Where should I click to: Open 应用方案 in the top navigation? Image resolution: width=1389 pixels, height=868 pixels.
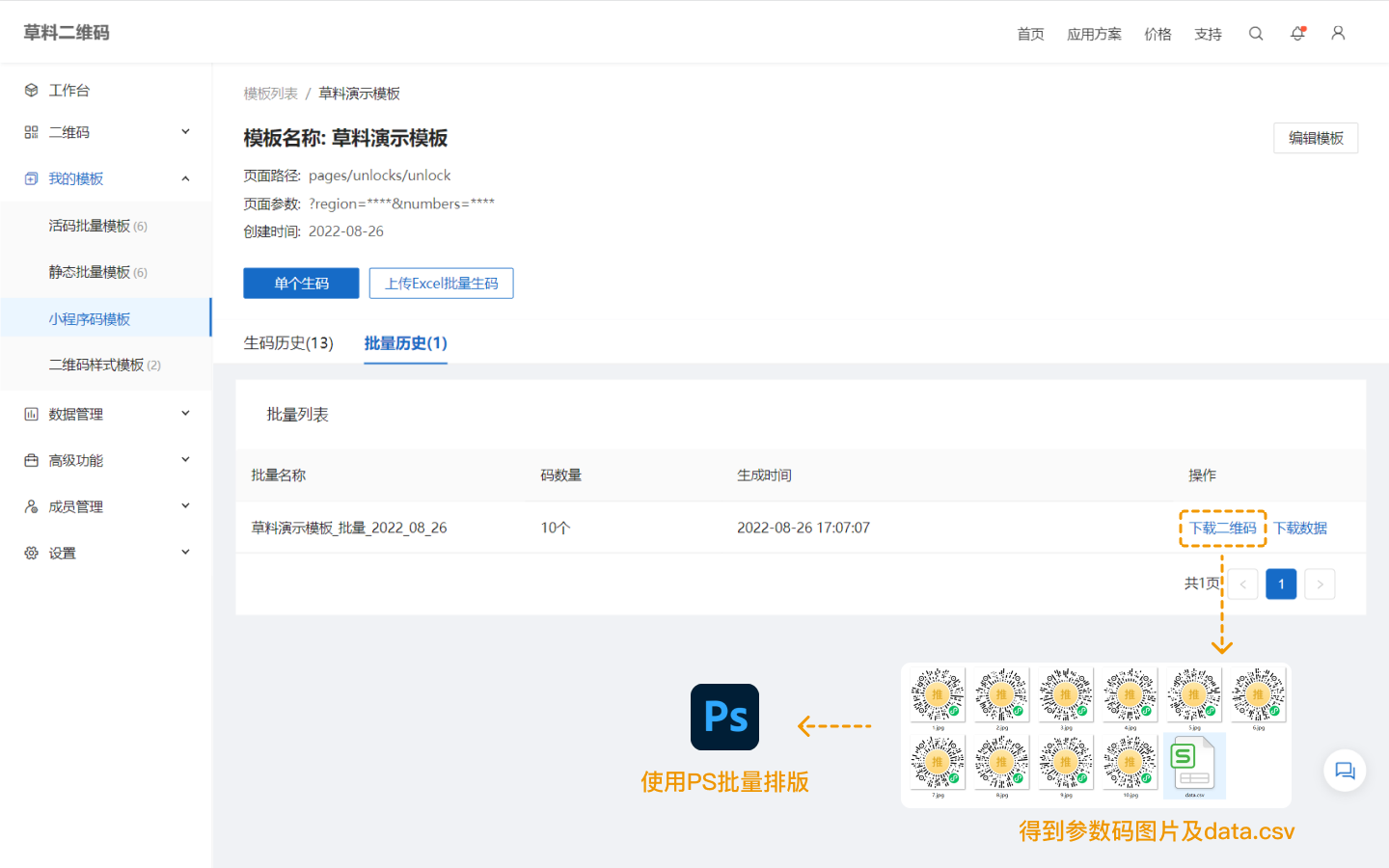click(x=1094, y=34)
